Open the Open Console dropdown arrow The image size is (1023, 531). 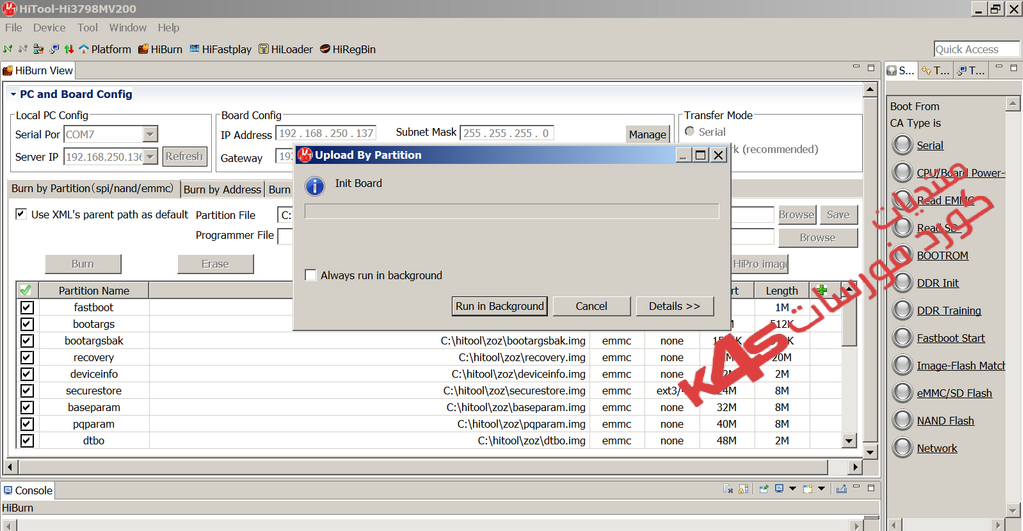coord(821,489)
